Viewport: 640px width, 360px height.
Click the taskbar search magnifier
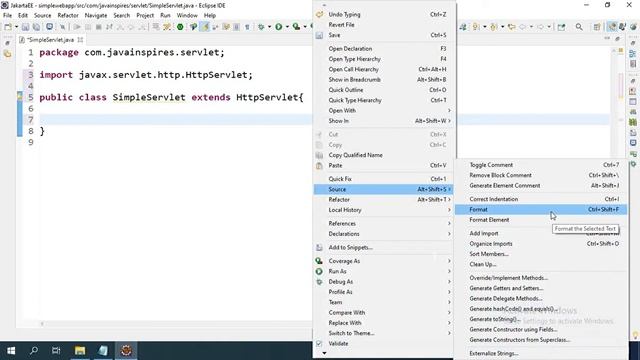pyautogui.click(x=34, y=351)
